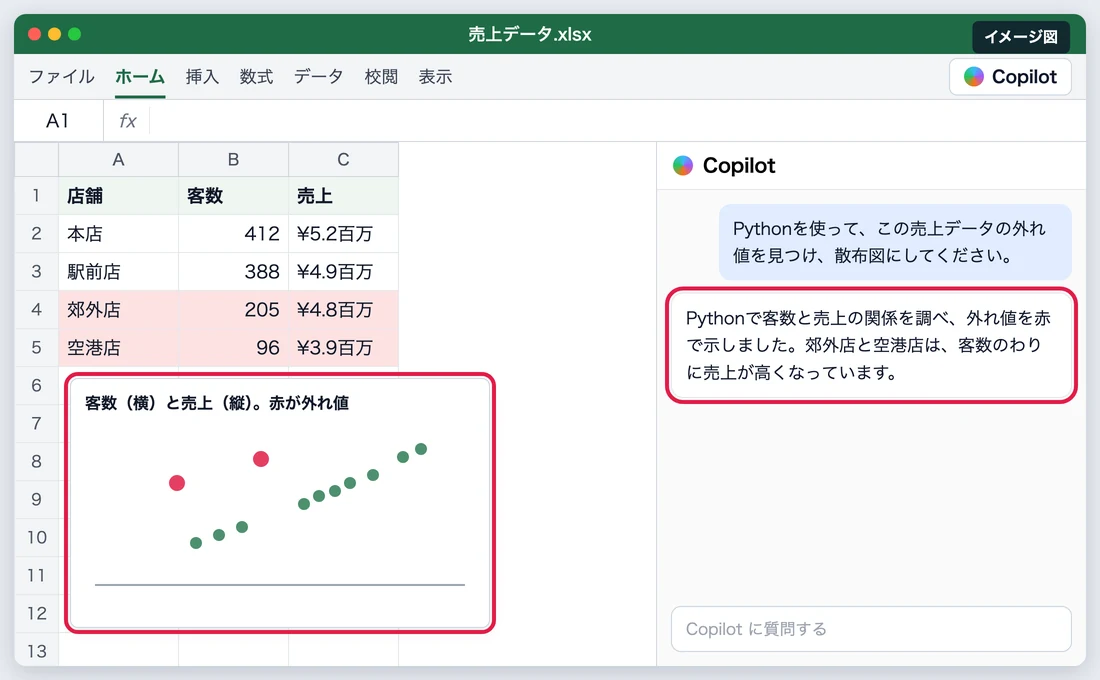
Task: Focus the Copilot に質問する input field
Action: click(x=871, y=629)
